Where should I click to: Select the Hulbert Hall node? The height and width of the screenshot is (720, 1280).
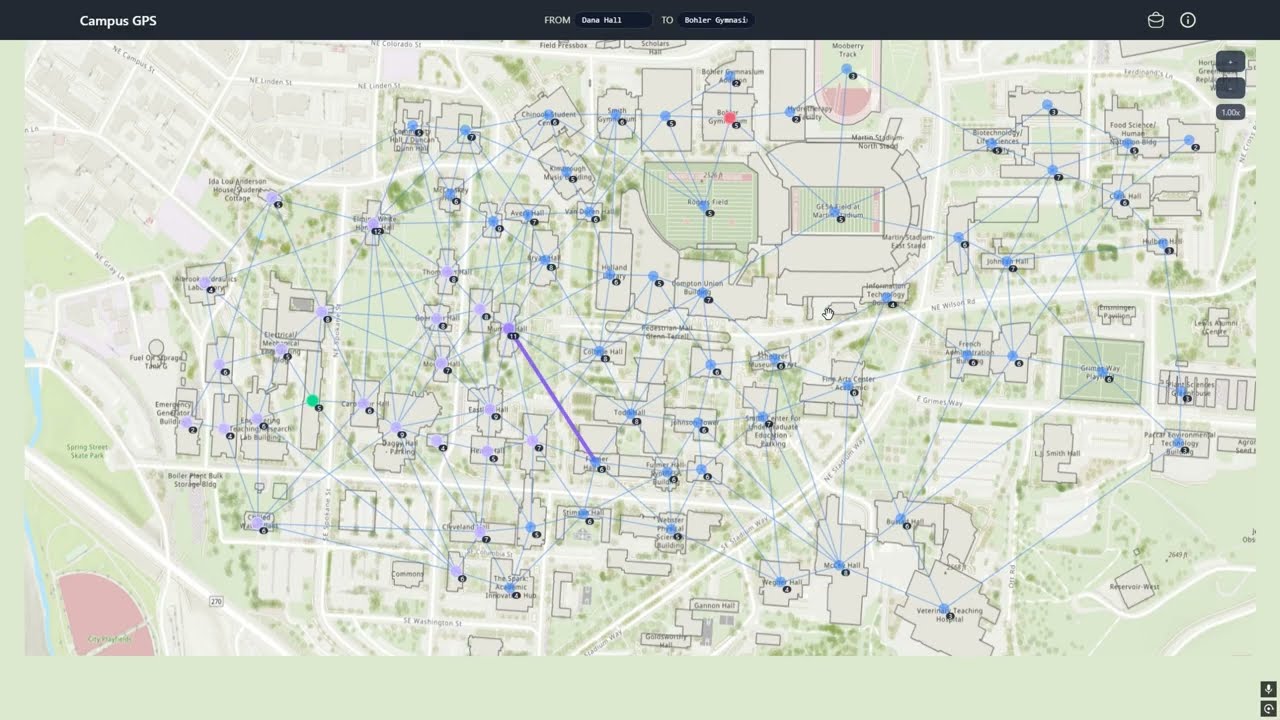(x=1164, y=242)
